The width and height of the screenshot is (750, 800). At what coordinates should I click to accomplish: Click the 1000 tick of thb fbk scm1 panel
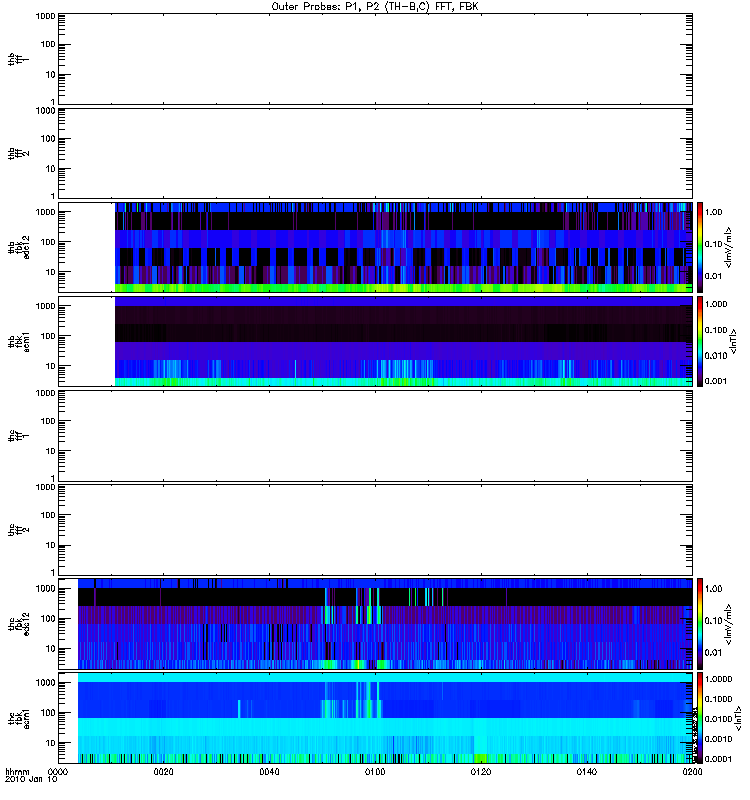[45, 306]
